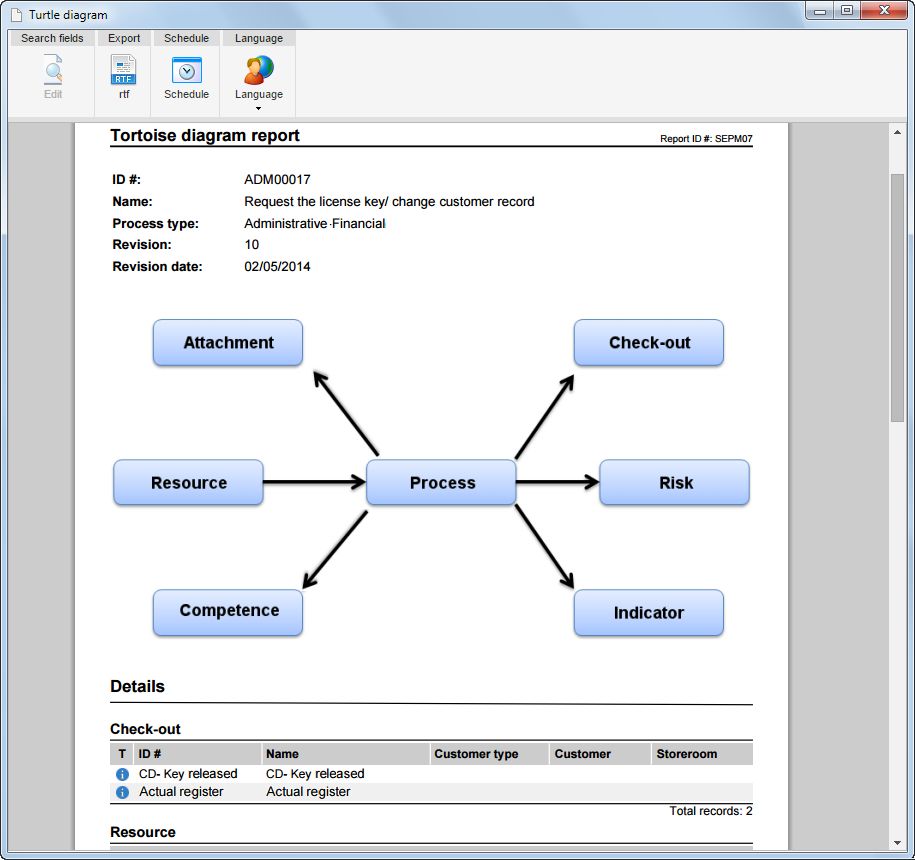
Task: Click the ID value ADM00017
Action: point(277,180)
